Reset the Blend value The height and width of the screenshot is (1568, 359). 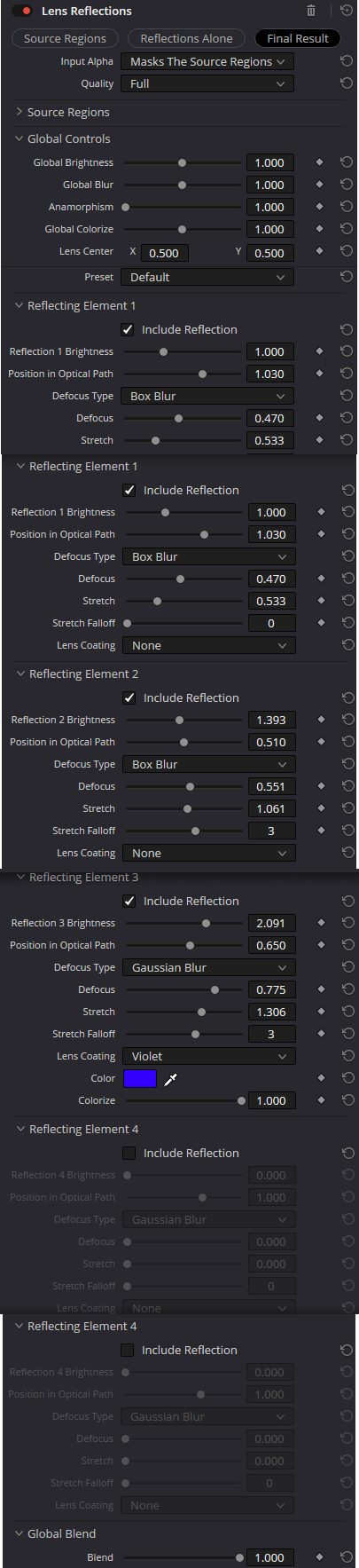point(346,1557)
